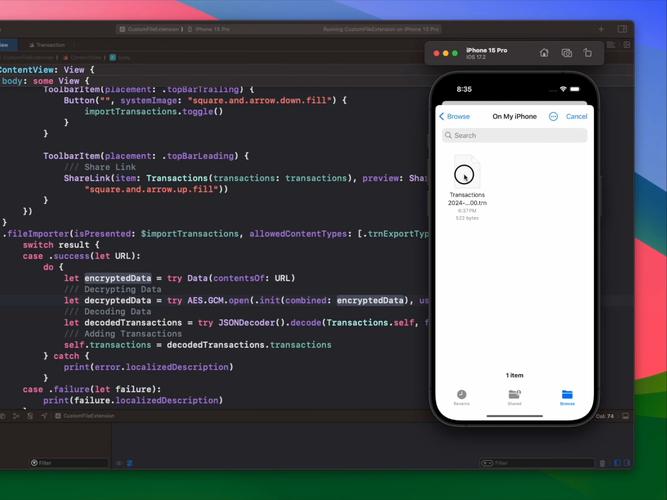The image size is (667, 500).
Task: Click the trash icon to clear console
Action: pyautogui.click(x=600, y=463)
